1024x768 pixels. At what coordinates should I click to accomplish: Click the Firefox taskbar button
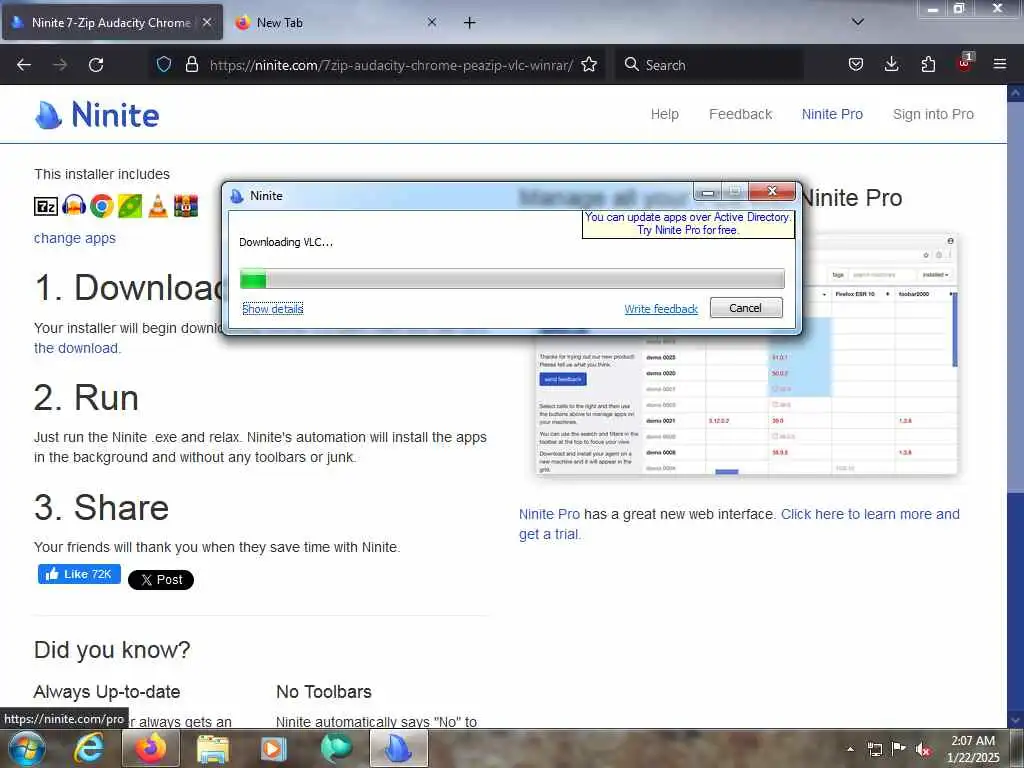coord(150,748)
